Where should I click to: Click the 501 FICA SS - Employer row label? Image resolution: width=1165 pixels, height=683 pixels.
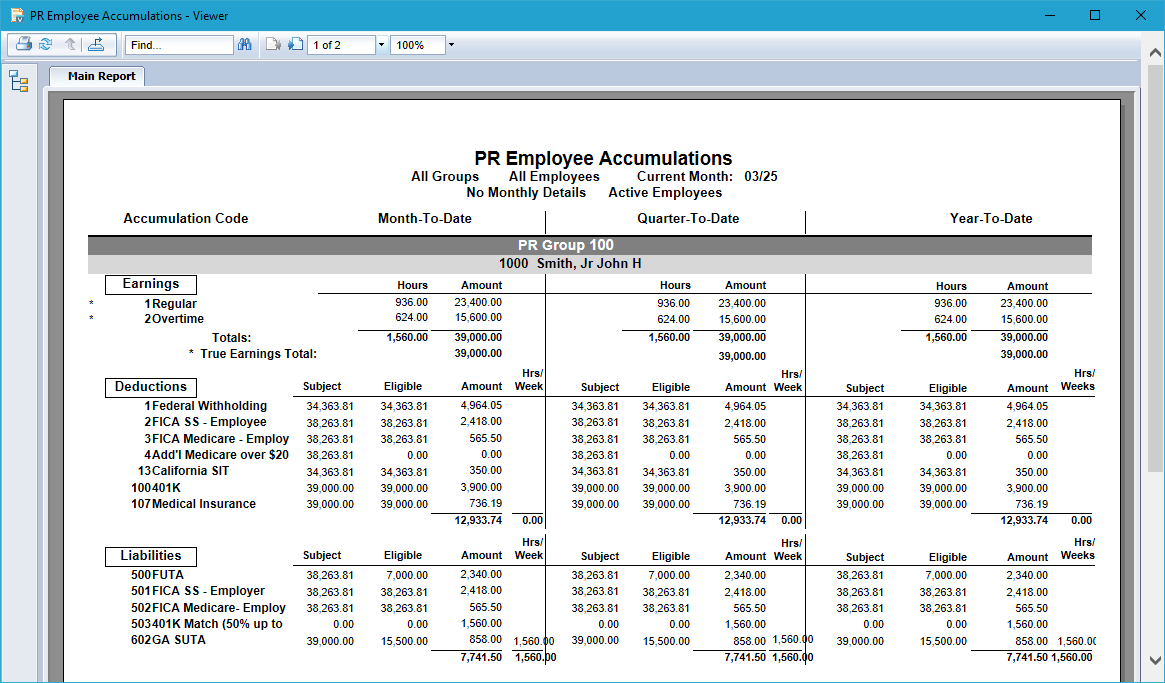(x=198, y=591)
